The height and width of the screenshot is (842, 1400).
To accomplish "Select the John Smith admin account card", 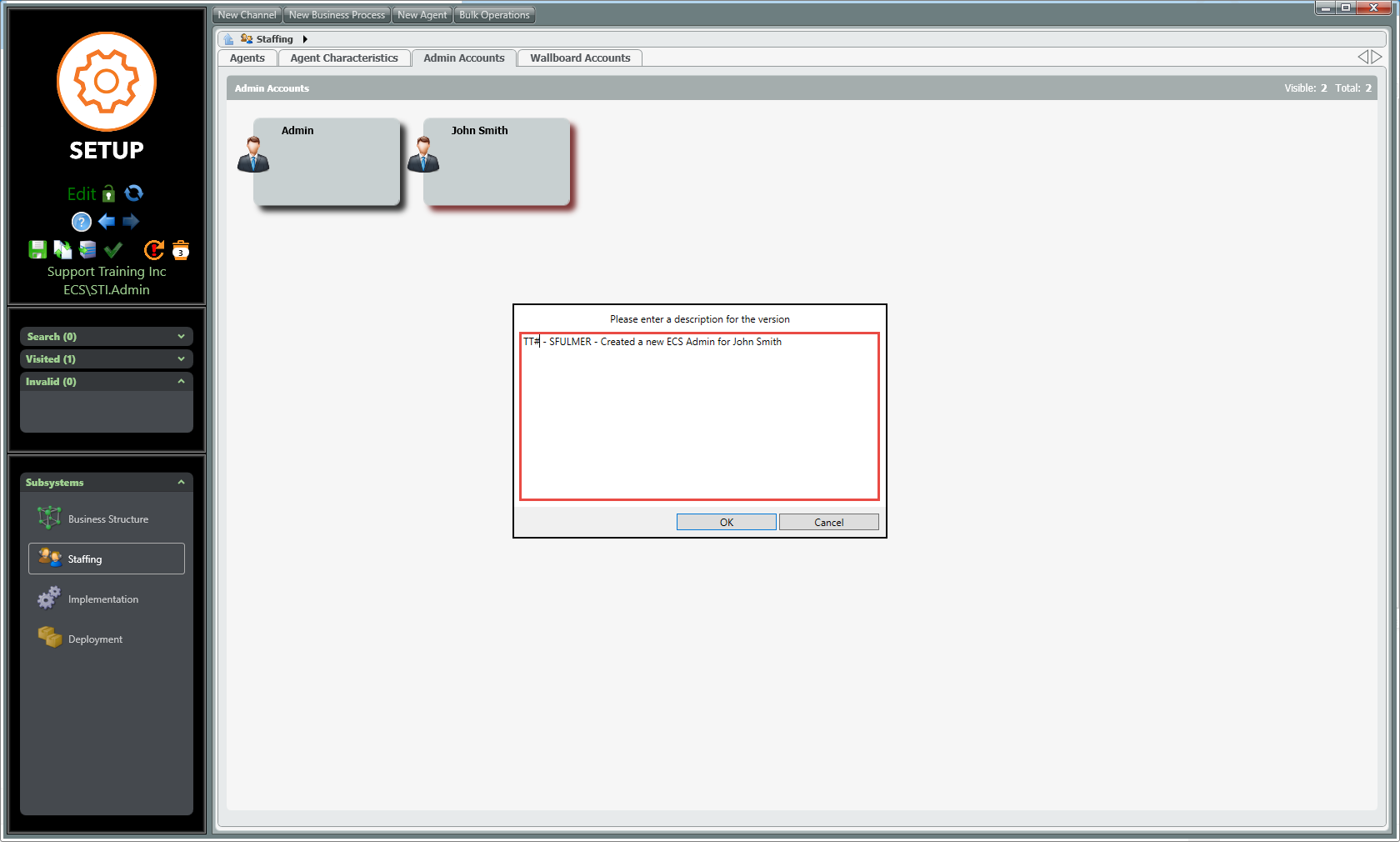I will pyautogui.click(x=496, y=162).
